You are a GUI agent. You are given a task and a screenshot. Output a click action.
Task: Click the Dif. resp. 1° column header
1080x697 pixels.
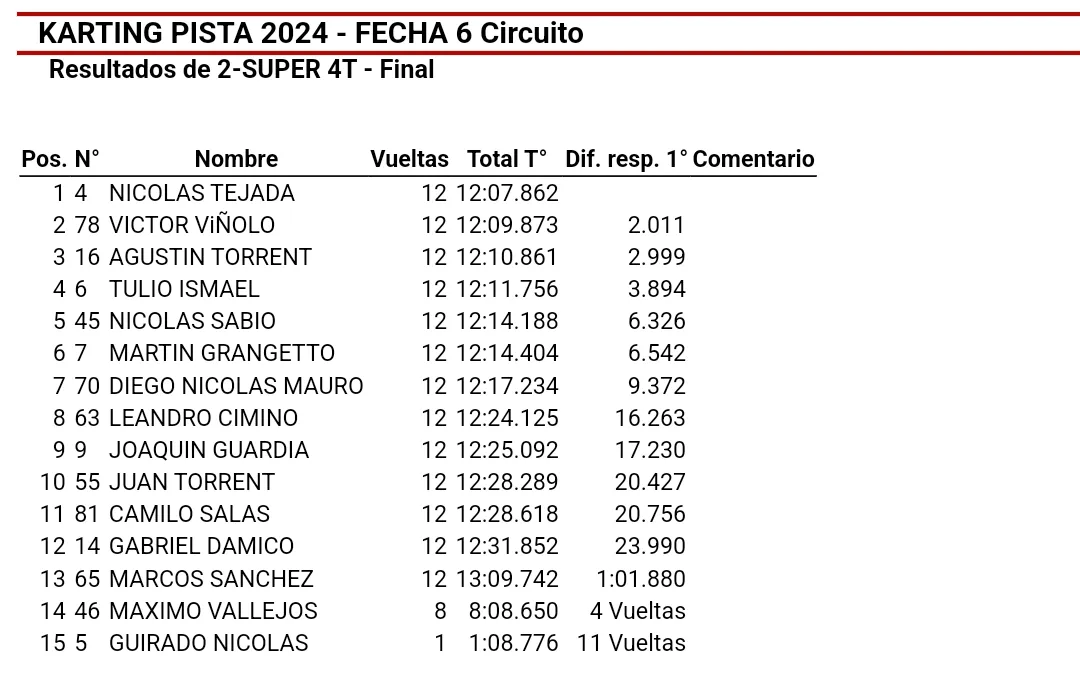pyautogui.click(x=626, y=159)
